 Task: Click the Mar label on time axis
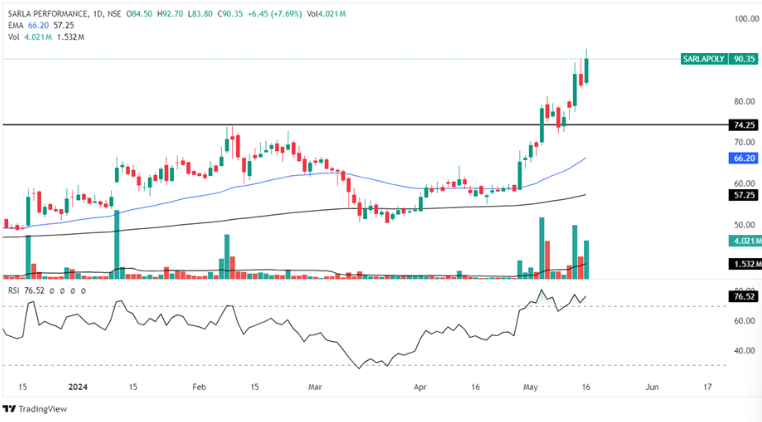(316, 385)
